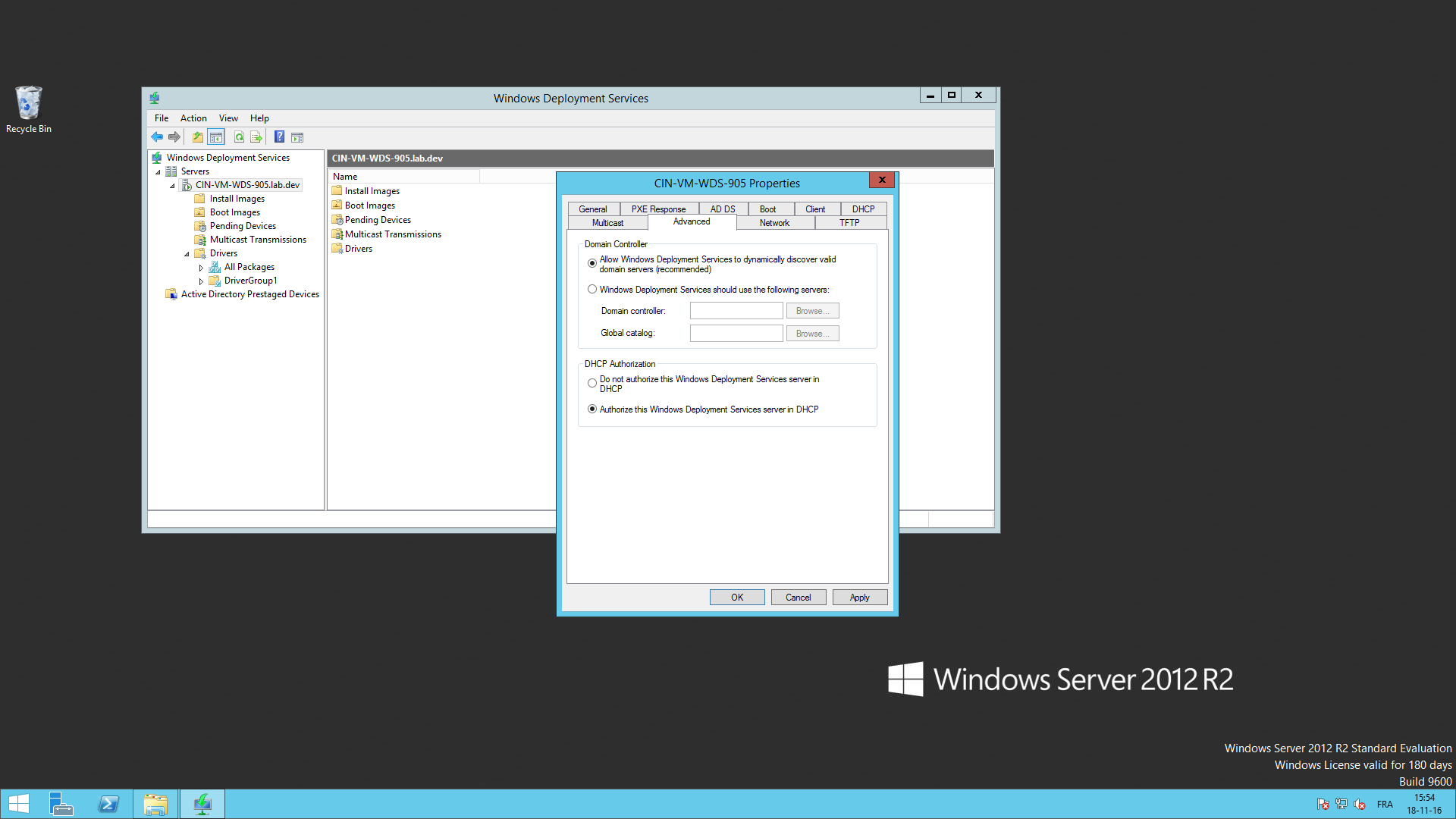Expand the DriverGroup1 tree node
The height and width of the screenshot is (819, 1456).
point(201,281)
